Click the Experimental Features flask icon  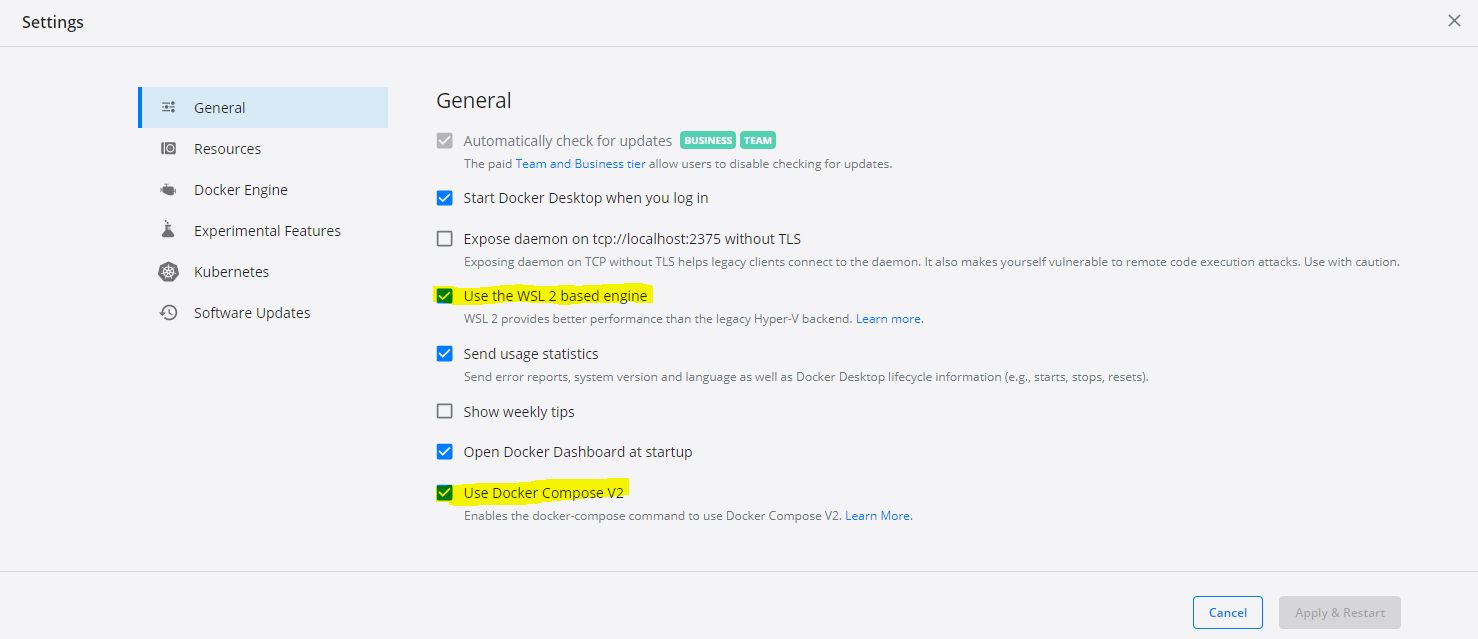click(x=168, y=230)
